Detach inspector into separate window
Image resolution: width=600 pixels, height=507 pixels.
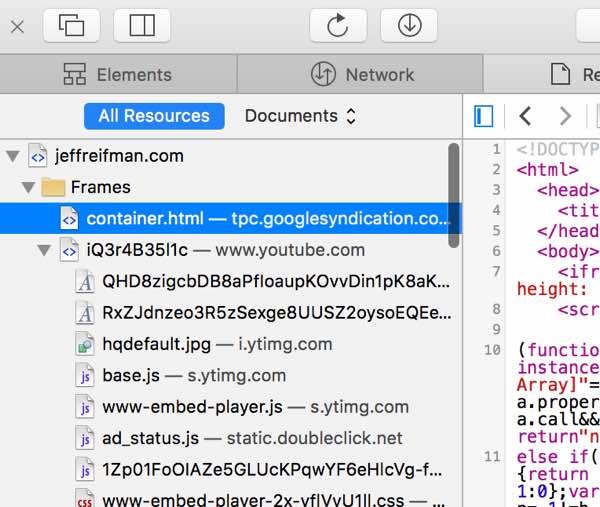point(72,26)
